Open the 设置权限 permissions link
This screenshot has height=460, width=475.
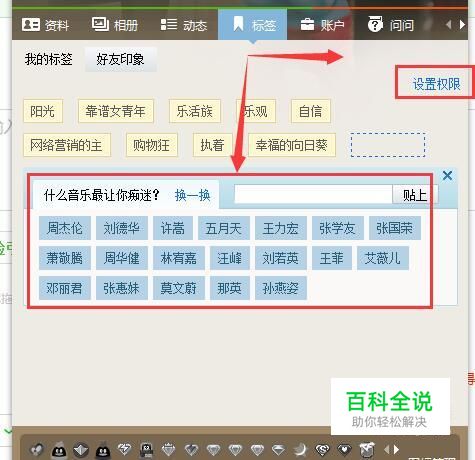[x=436, y=84]
